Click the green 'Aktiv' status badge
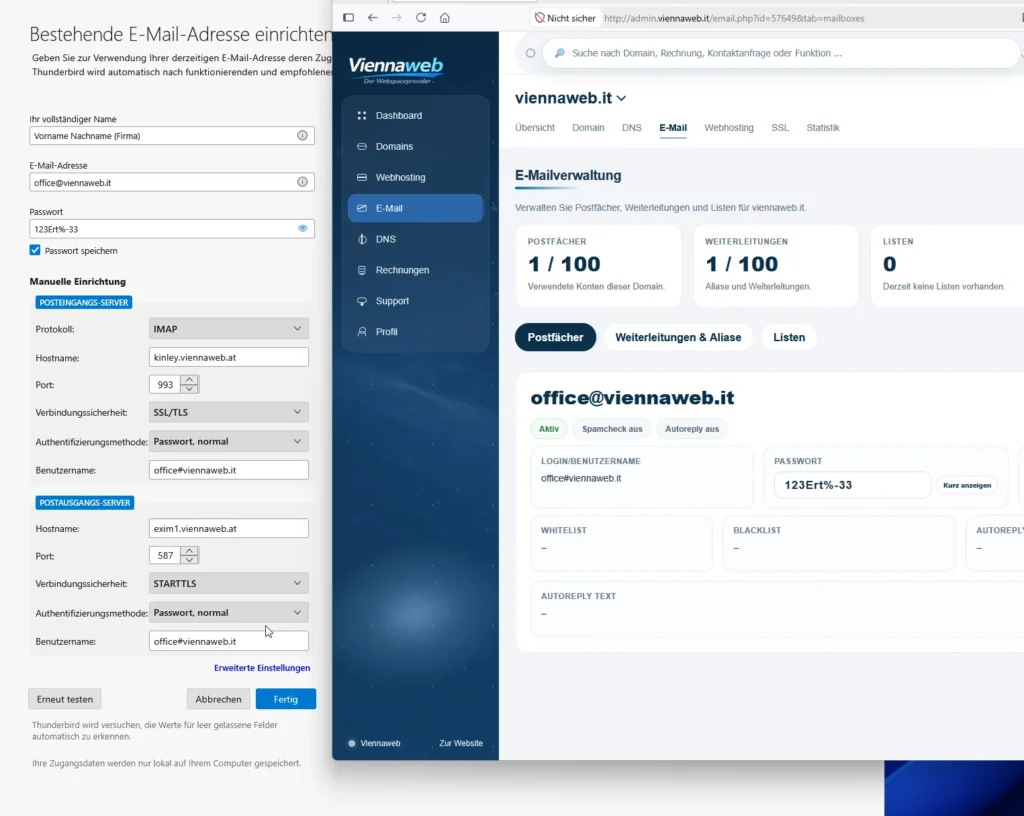Viewport: 1024px width, 816px height. coord(549,429)
